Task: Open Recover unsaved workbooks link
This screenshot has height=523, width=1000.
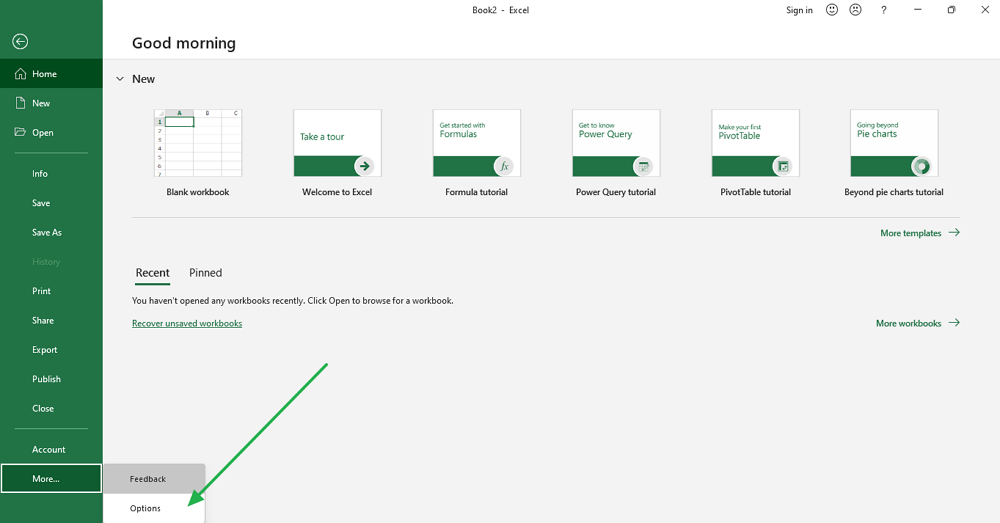Action: (187, 323)
